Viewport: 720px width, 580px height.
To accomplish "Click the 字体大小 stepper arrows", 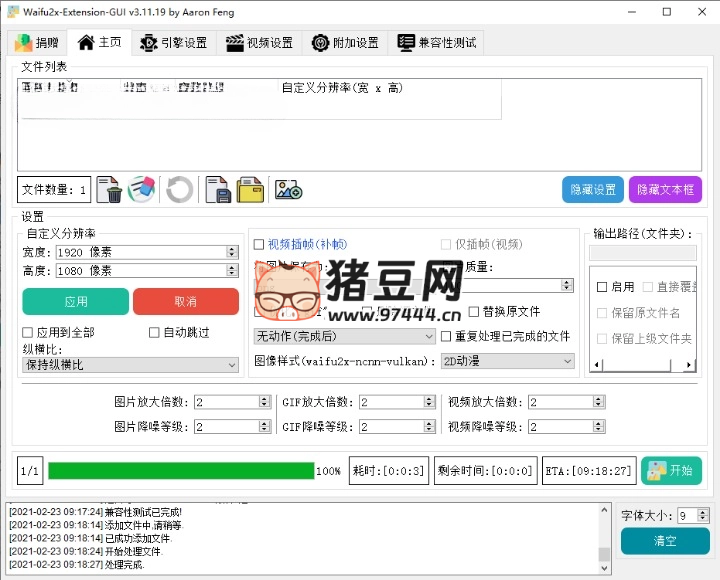I will [x=703, y=515].
